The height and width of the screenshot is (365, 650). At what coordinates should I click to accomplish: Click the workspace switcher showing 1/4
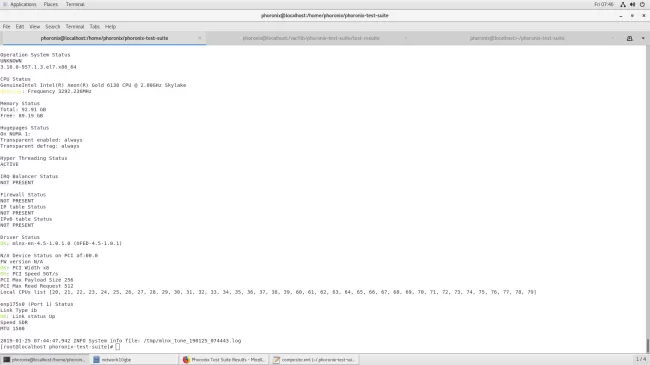point(641,359)
